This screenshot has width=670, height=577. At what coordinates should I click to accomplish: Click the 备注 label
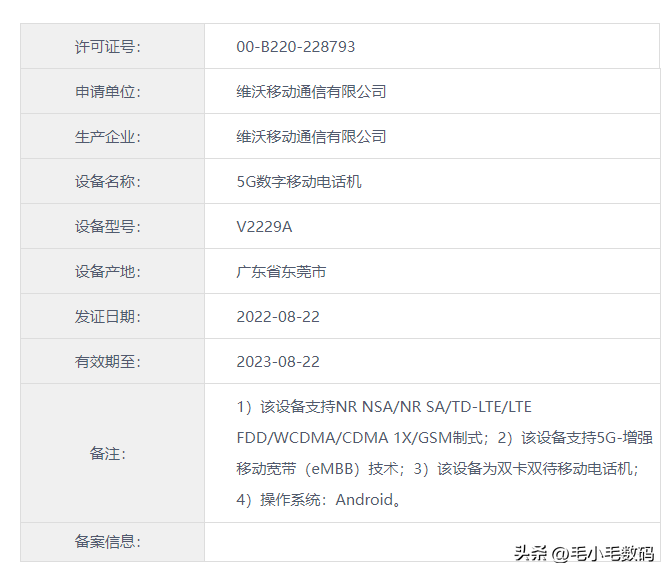(x=108, y=453)
